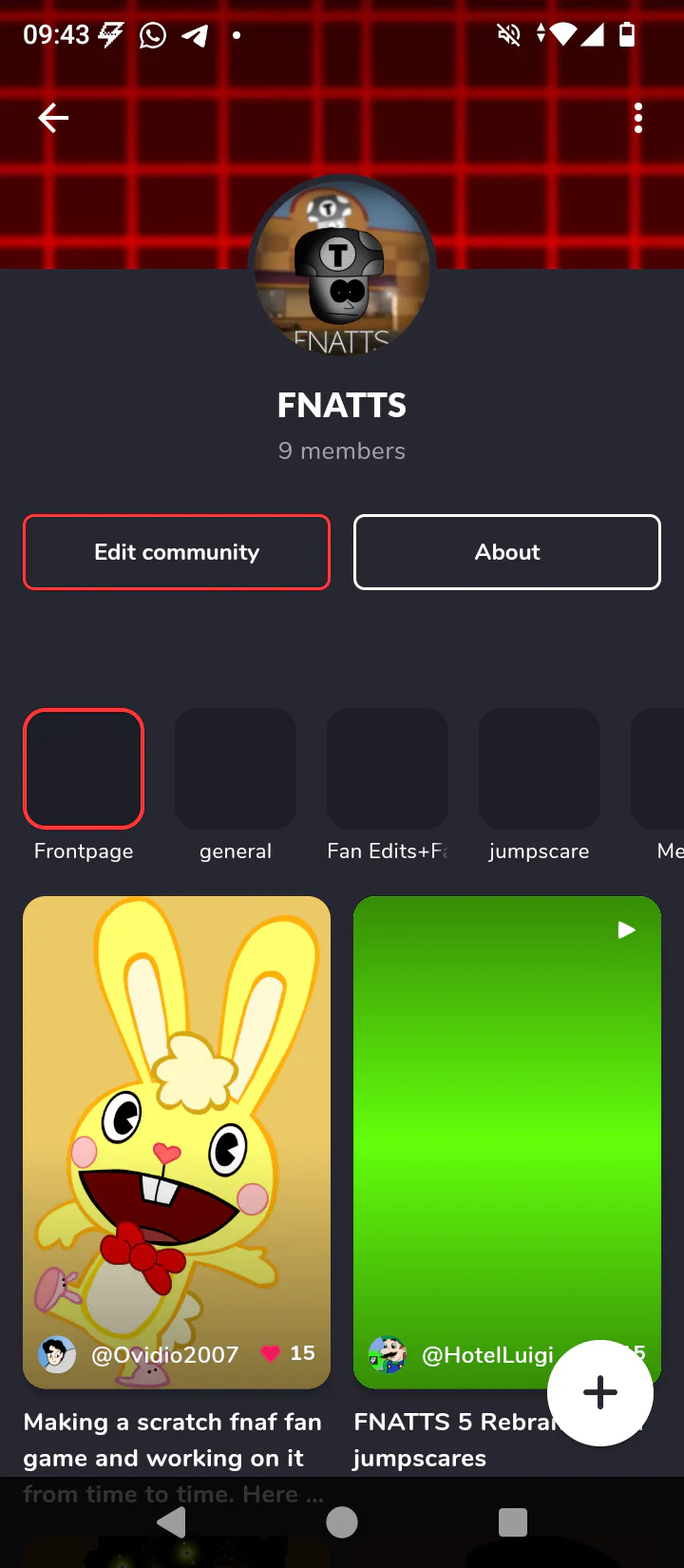Like the rabbit post with heart icon

click(271, 1353)
